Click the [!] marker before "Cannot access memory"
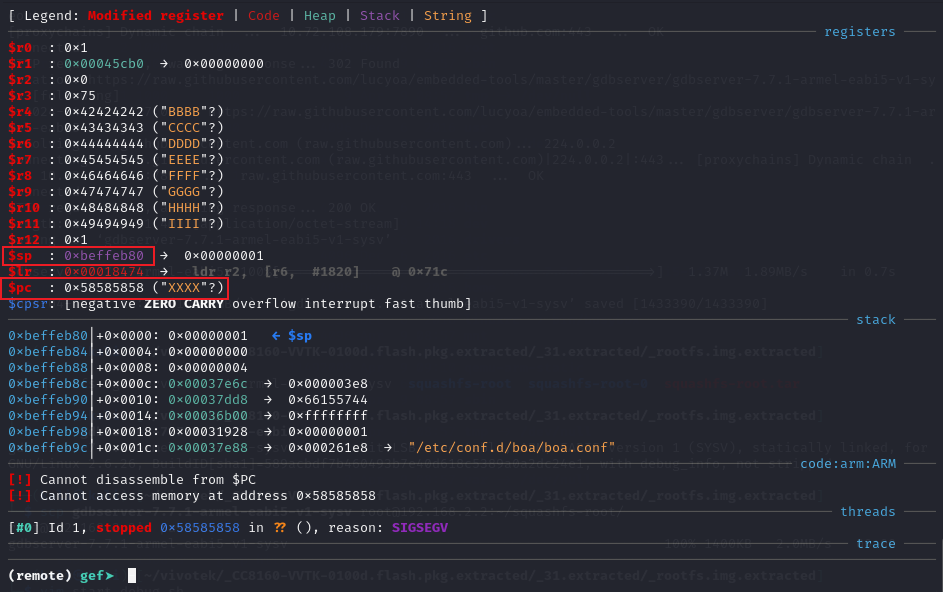 [x=19, y=495]
